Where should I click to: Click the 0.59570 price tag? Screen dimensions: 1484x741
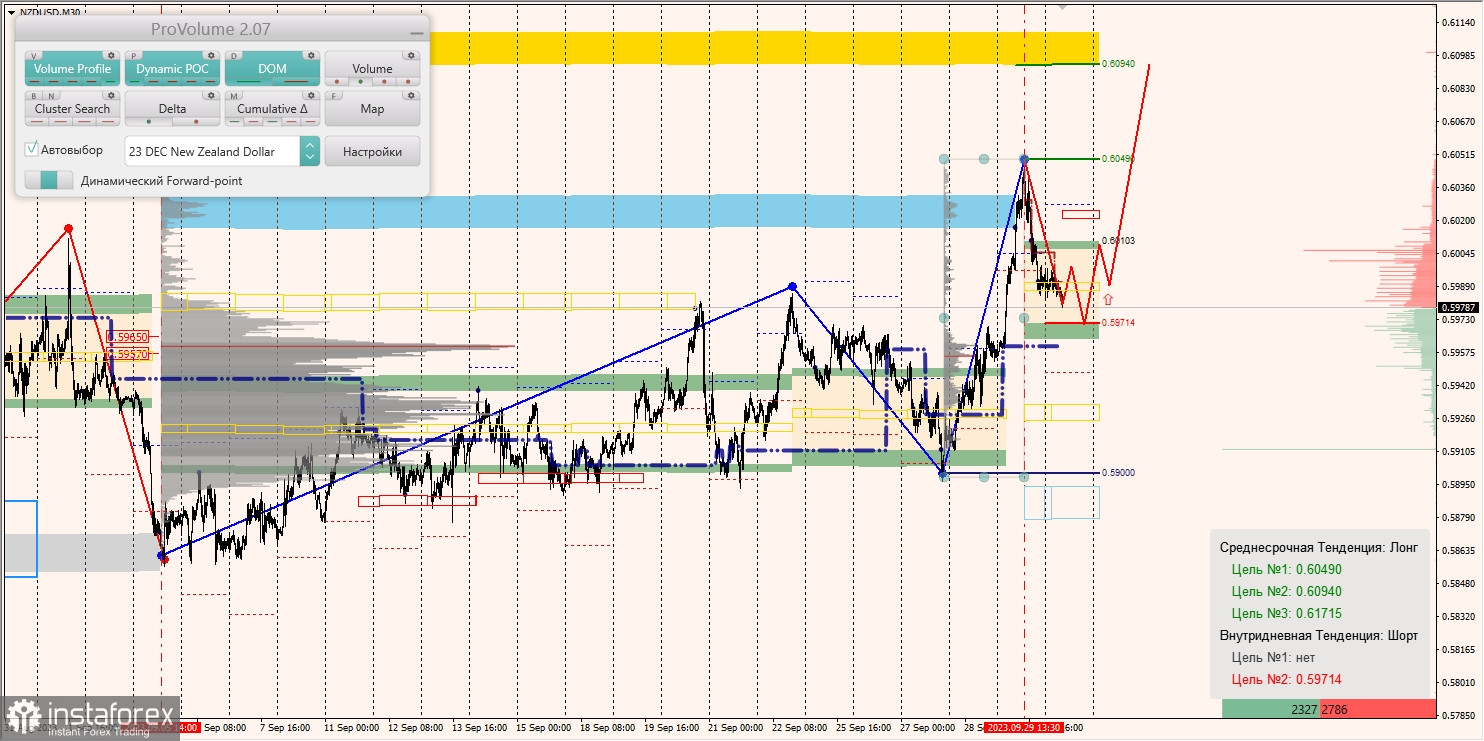click(x=129, y=353)
